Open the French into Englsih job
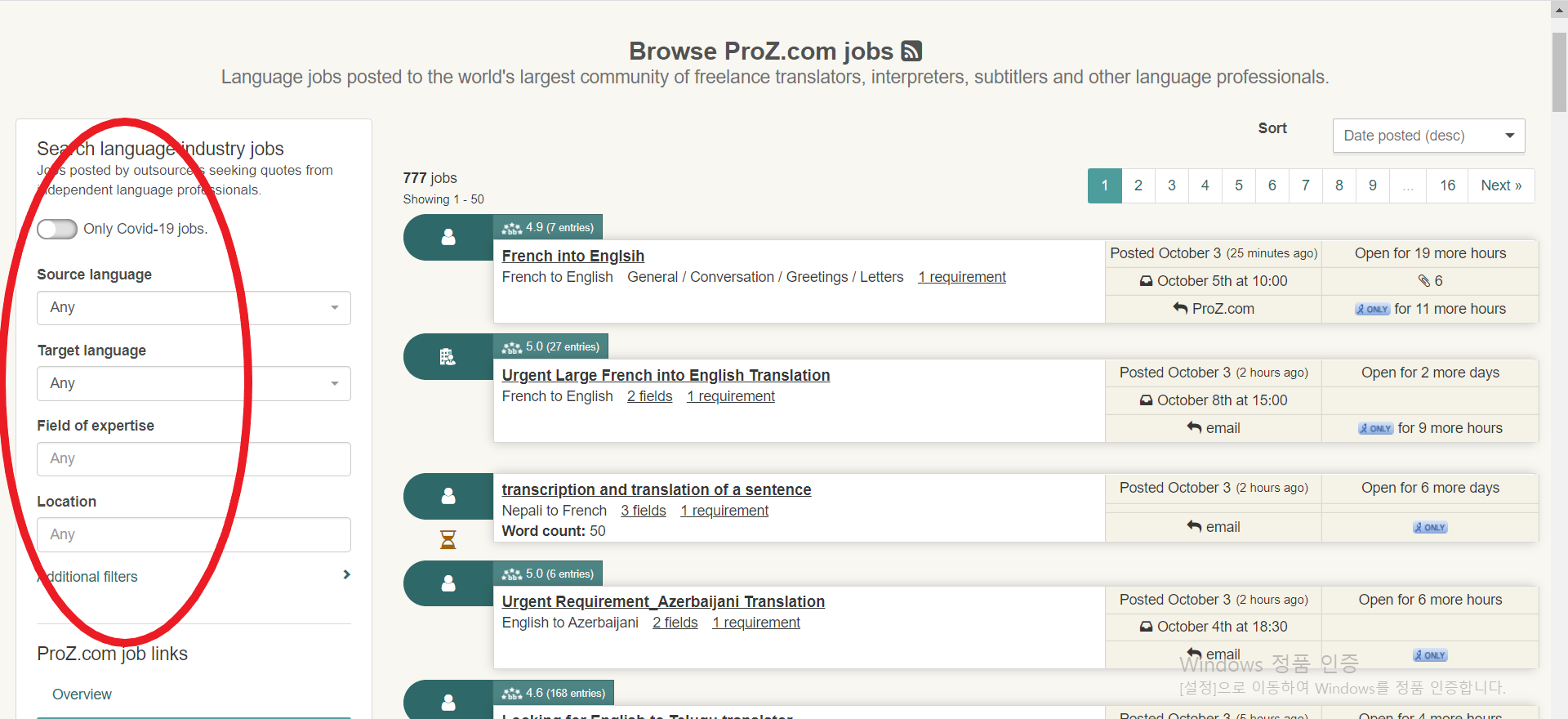This screenshot has width=1568, height=719. tap(573, 257)
